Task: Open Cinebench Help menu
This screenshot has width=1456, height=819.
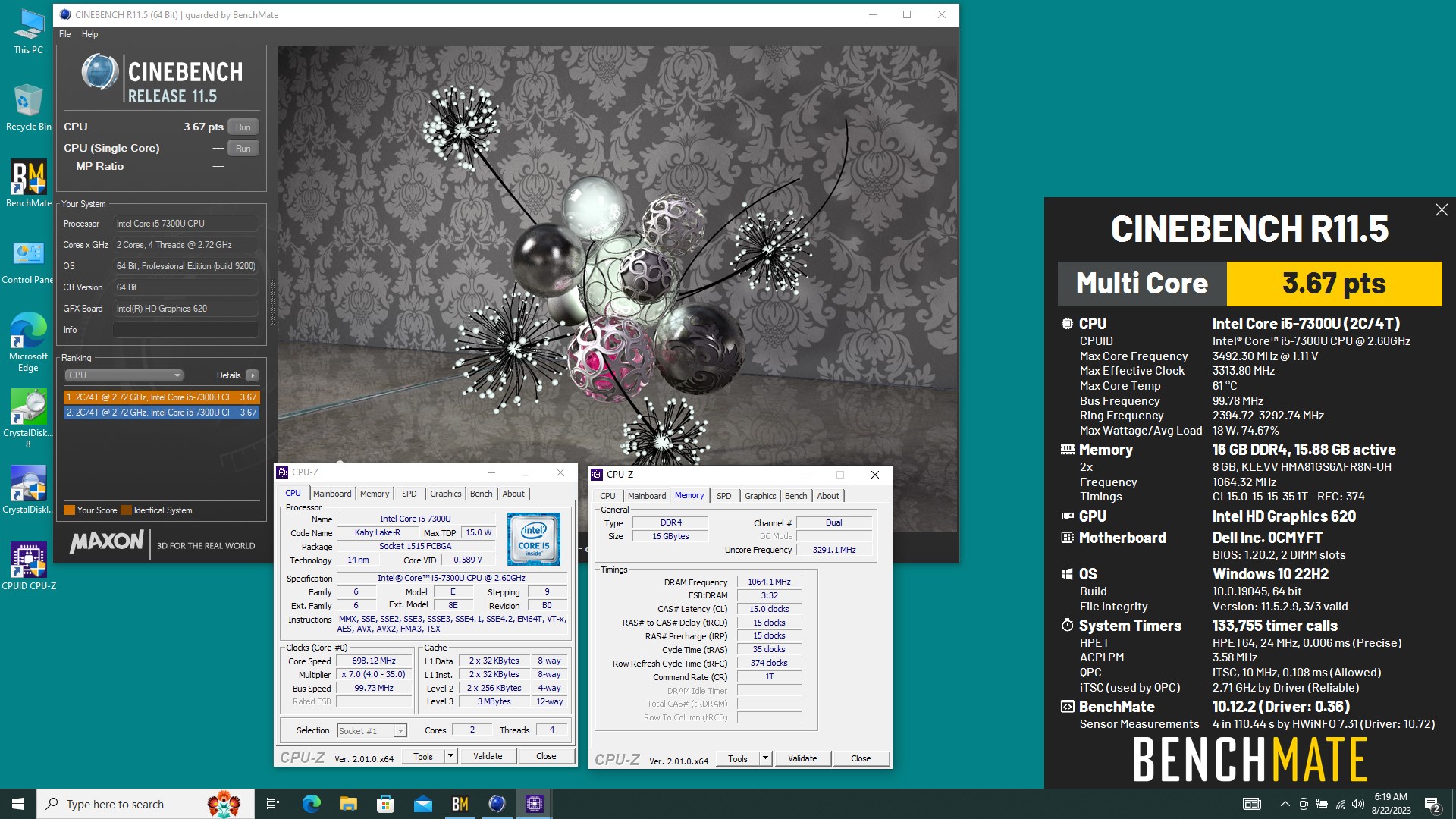Action: point(89,34)
